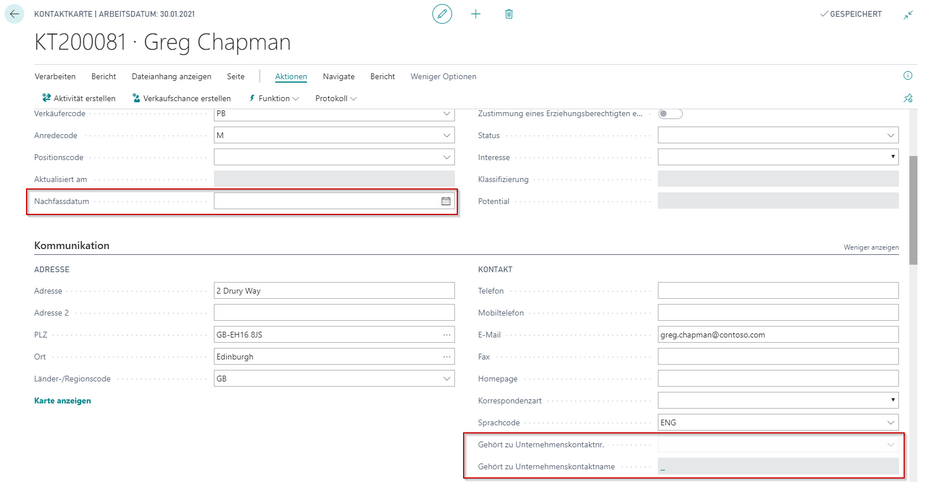Click Weniger anzeigen in Kommunikation section
940x482 pixels.
(x=870, y=247)
